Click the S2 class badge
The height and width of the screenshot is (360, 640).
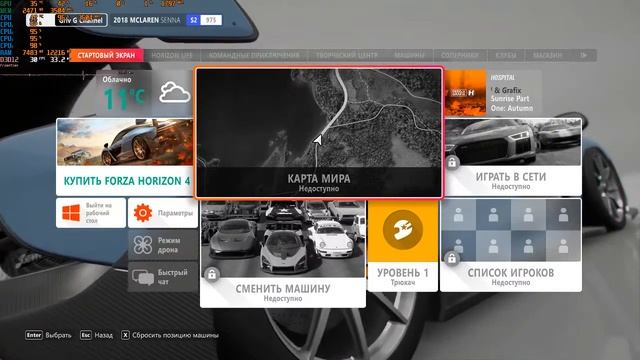(x=193, y=20)
